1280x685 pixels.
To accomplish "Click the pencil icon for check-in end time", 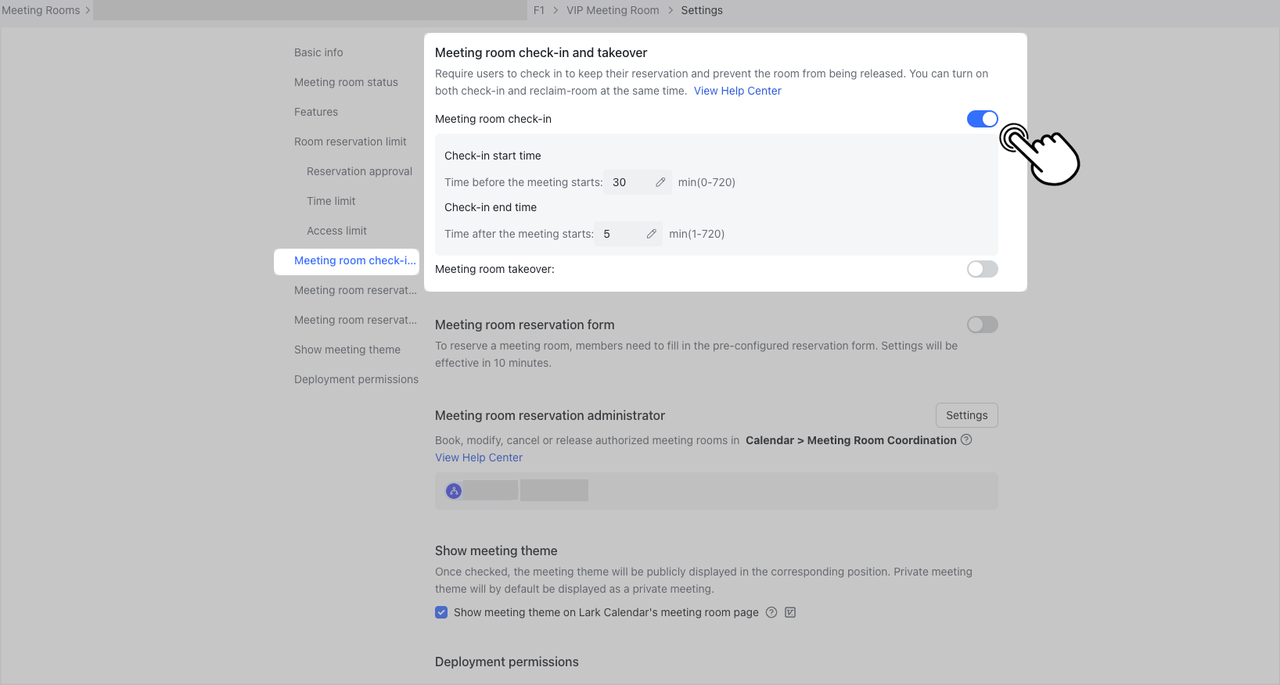I will (651, 234).
